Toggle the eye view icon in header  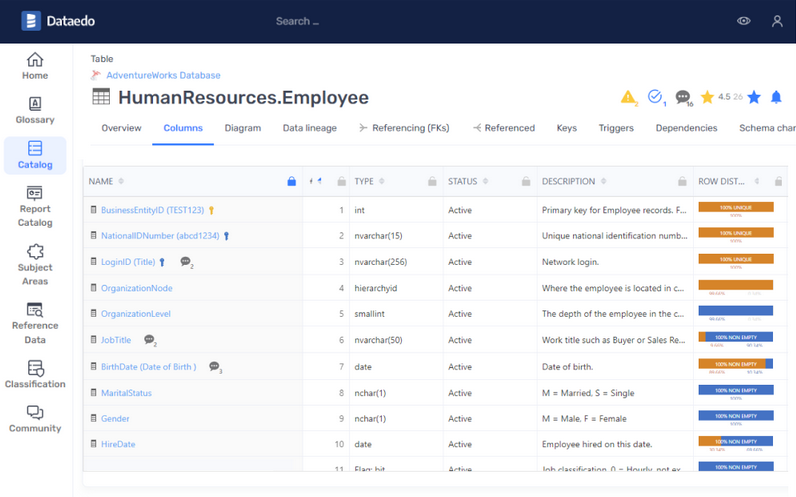pyautogui.click(x=744, y=21)
